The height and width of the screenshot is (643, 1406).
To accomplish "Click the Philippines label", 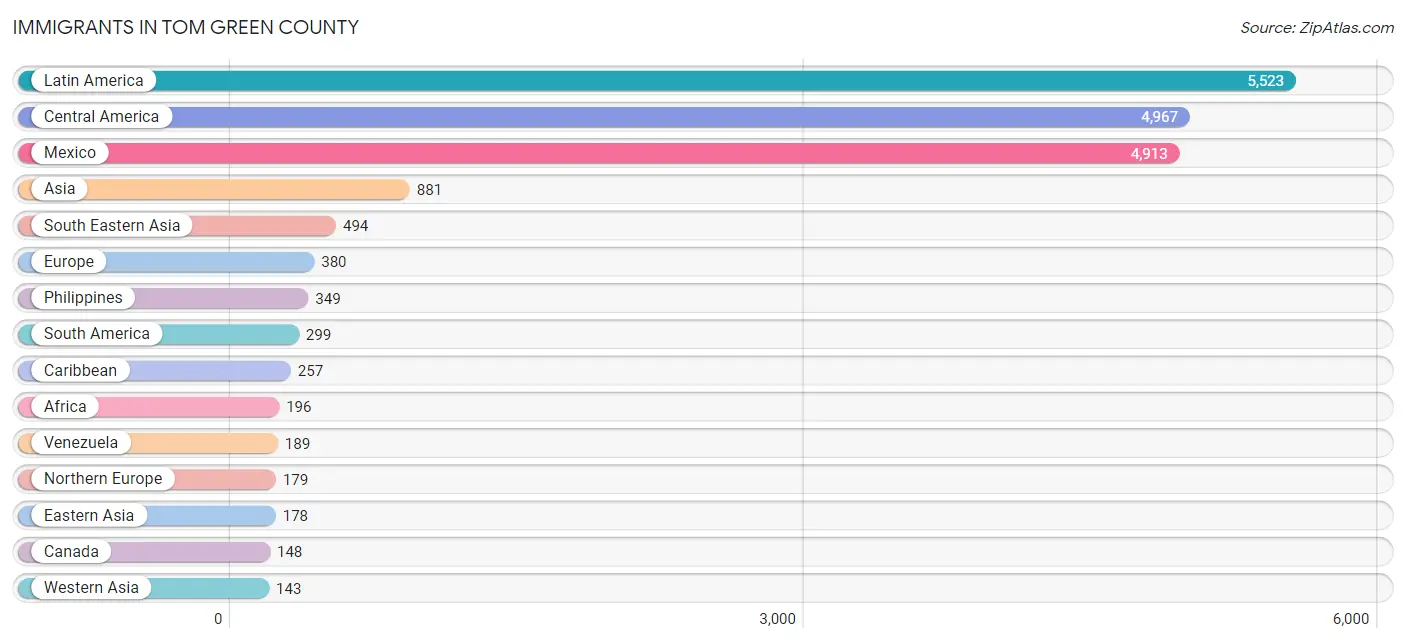I will [x=83, y=297].
